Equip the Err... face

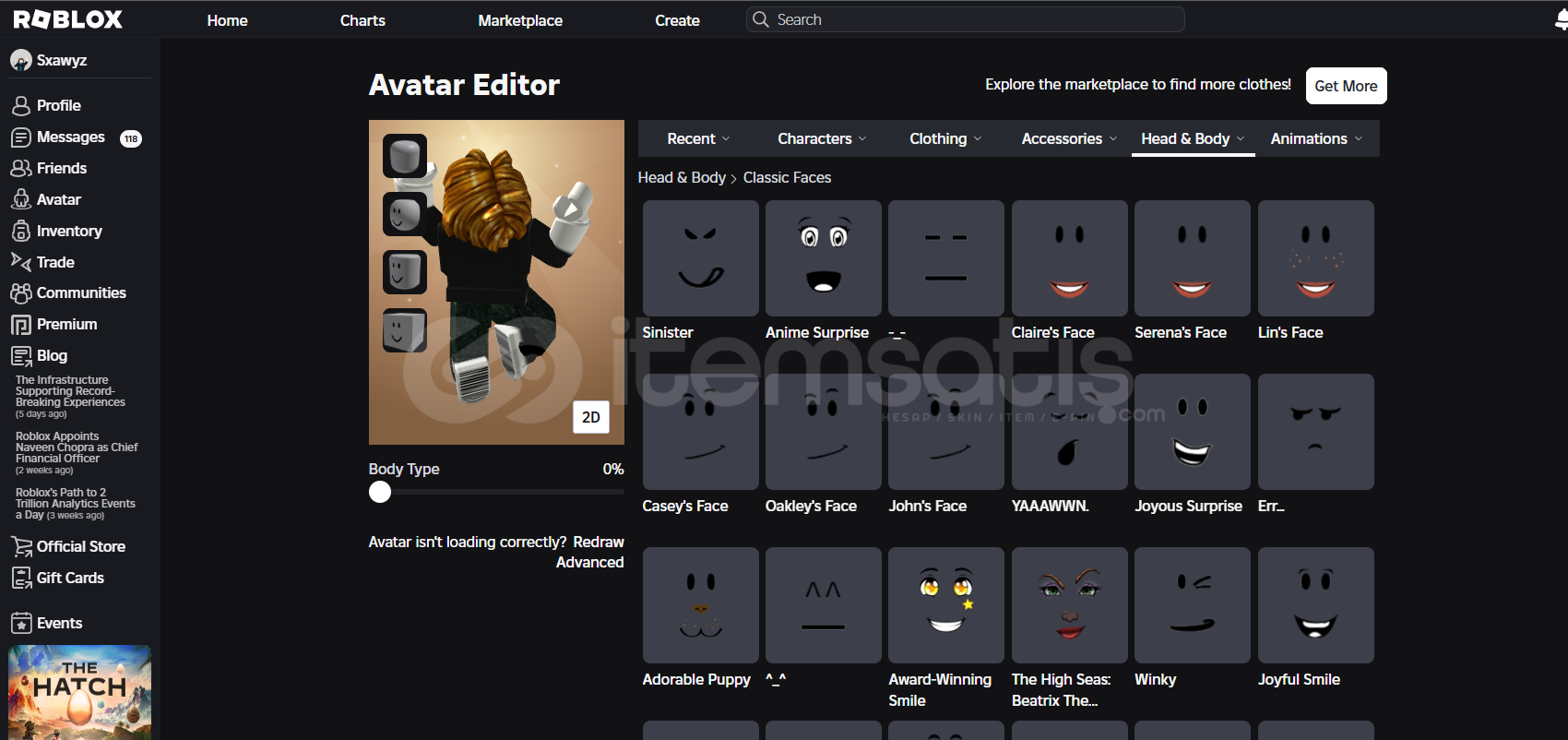(1316, 432)
